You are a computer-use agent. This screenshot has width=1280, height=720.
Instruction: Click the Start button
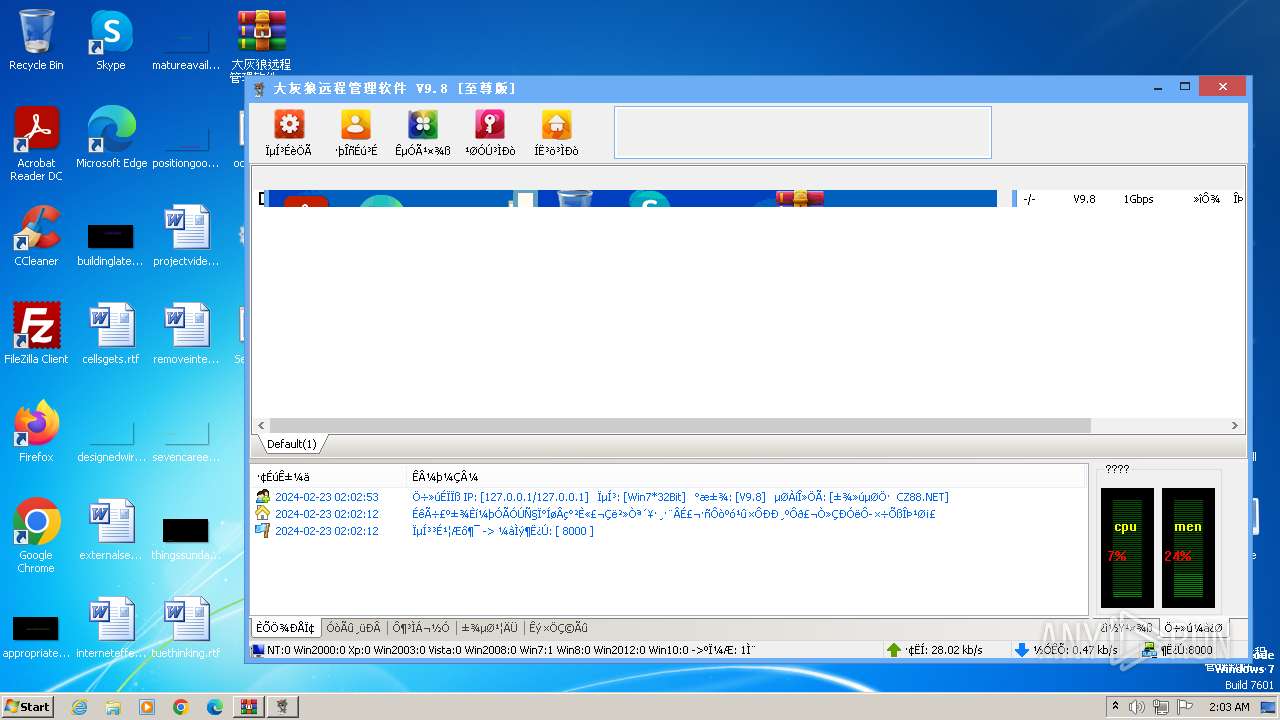click(x=28, y=706)
